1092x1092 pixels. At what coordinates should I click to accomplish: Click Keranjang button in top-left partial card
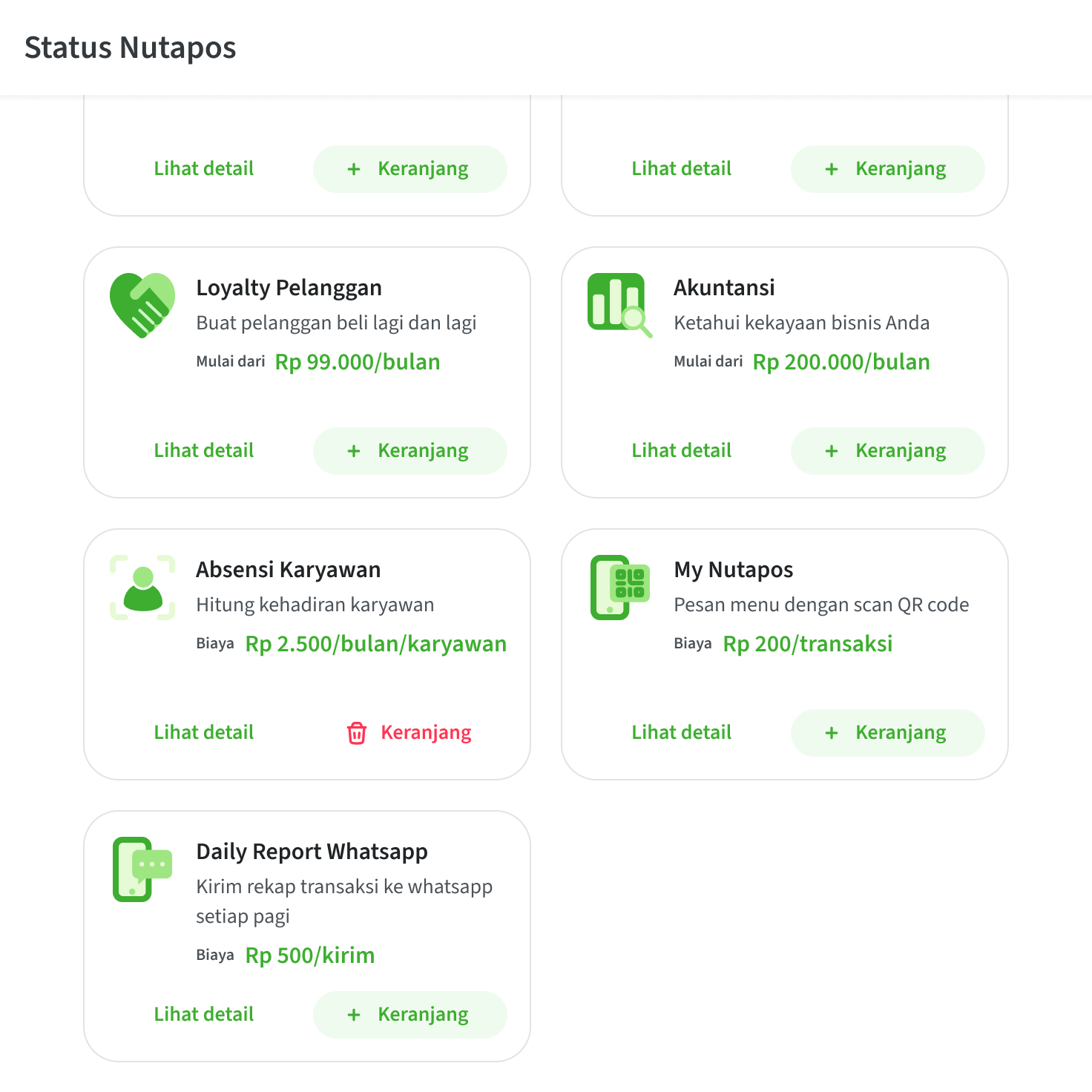409,169
